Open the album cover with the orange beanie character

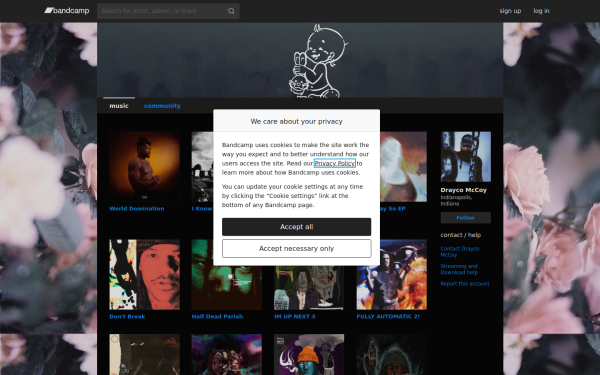309,355
